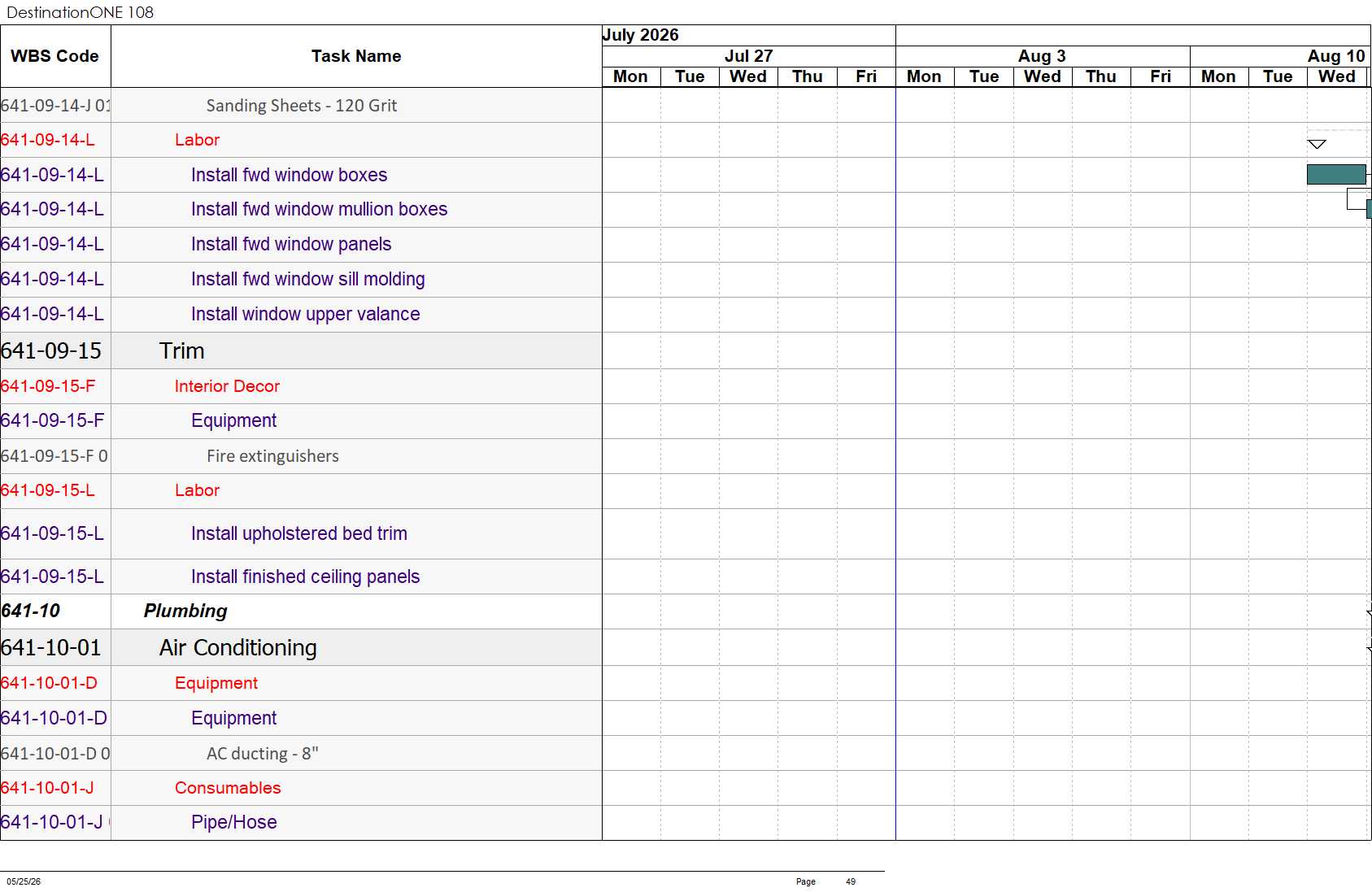Select the teal bar for Install fwd window boxes
Viewport: 1372px width, 892px height.
click(1336, 175)
